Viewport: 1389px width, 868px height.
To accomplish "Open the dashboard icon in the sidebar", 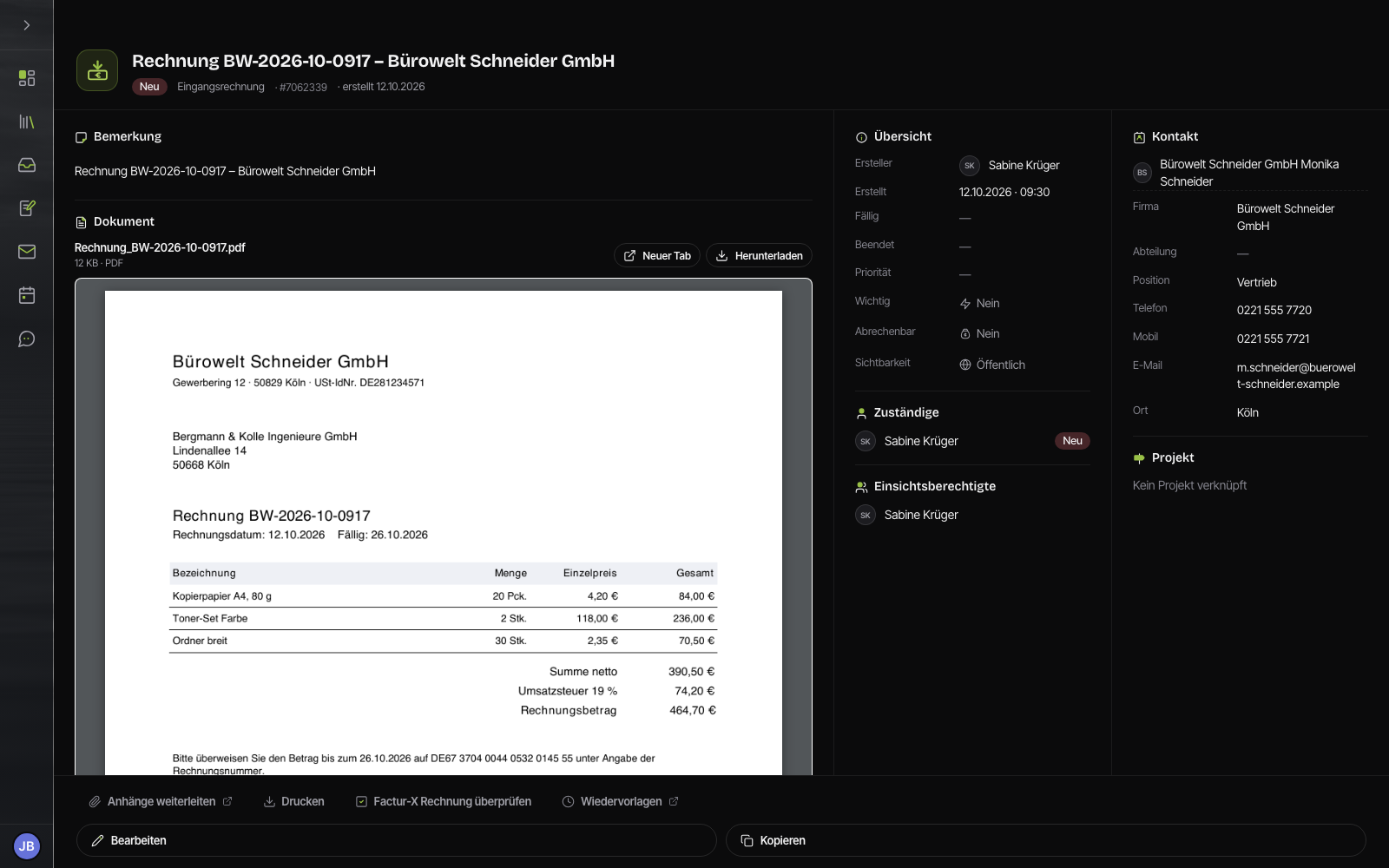I will click(x=27, y=78).
